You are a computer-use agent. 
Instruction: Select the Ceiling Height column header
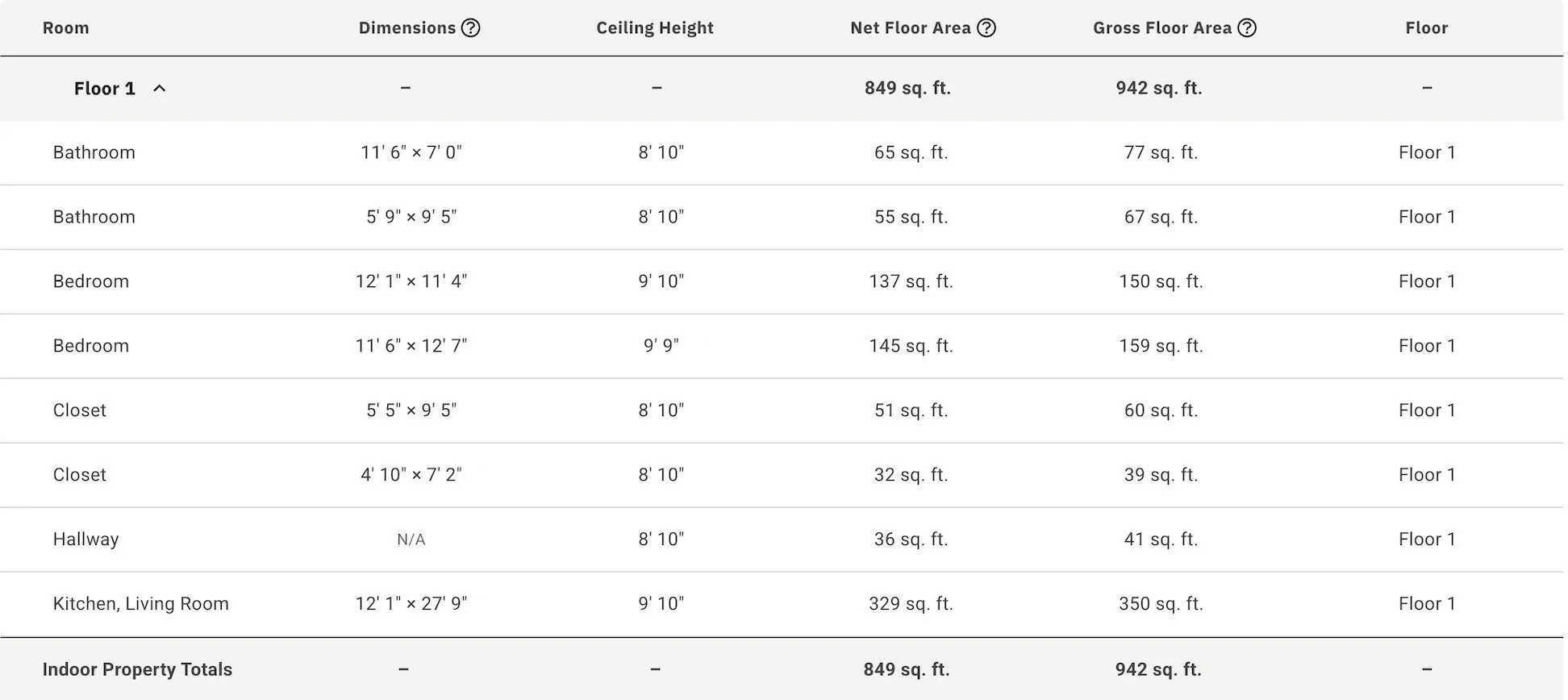655,28
